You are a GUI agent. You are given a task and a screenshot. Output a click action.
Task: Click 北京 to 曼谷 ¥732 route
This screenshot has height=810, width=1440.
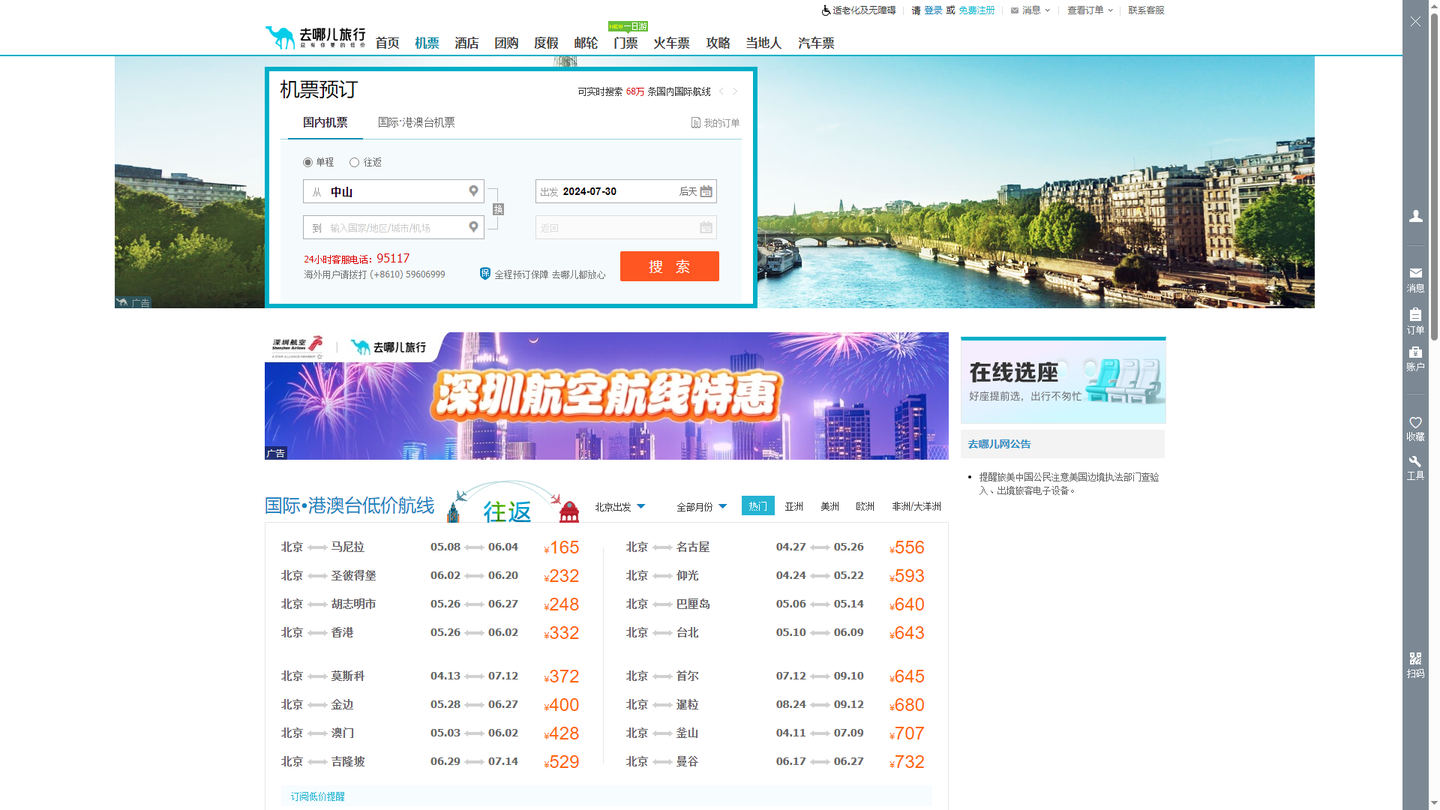[775, 762]
